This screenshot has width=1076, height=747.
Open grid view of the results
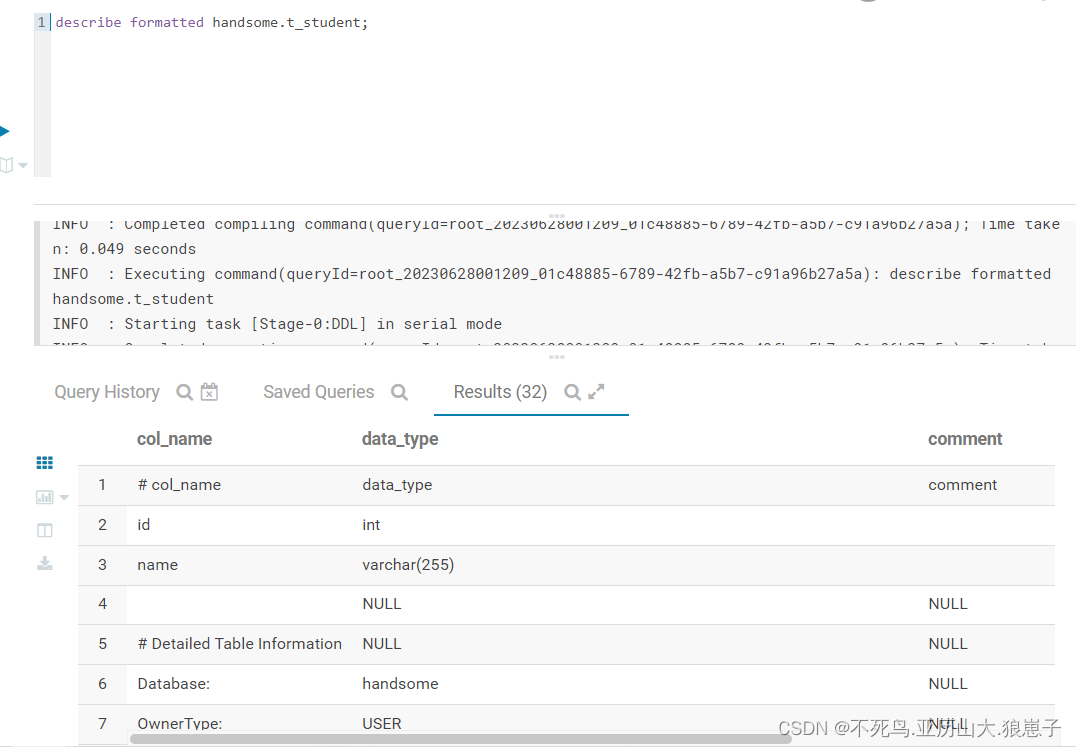tap(44, 462)
